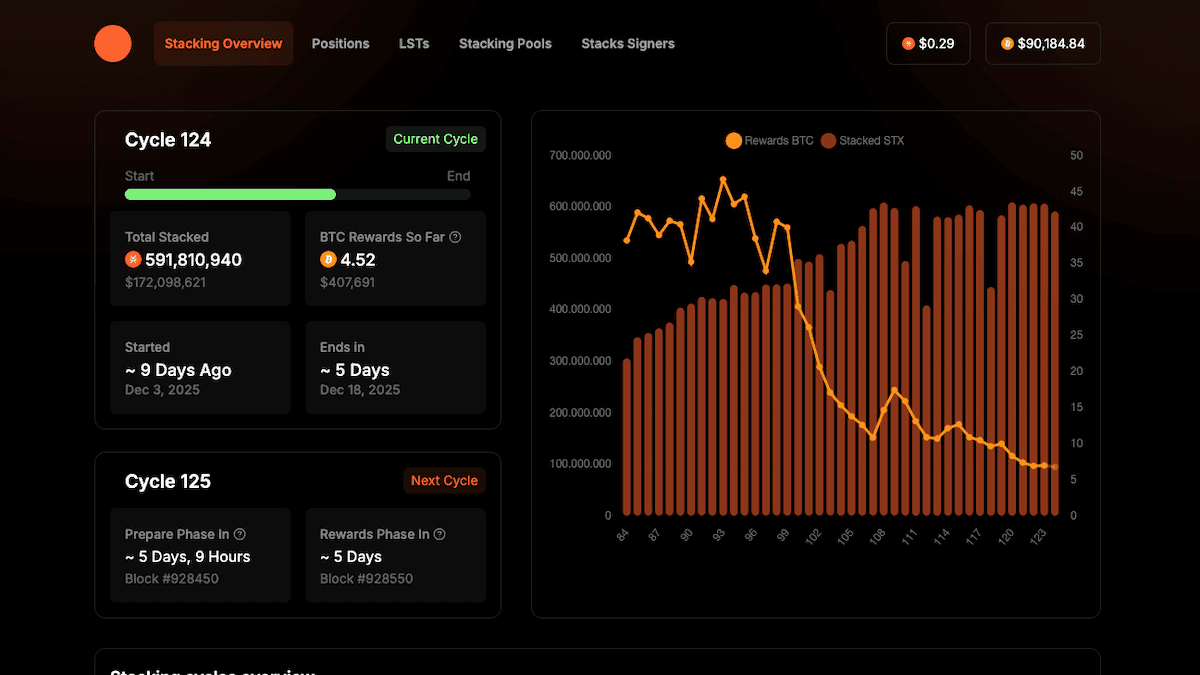The width and height of the screenshot is (1200, 675).
Task: View the Stacks Signers tab
Action: tap(628, 43)
